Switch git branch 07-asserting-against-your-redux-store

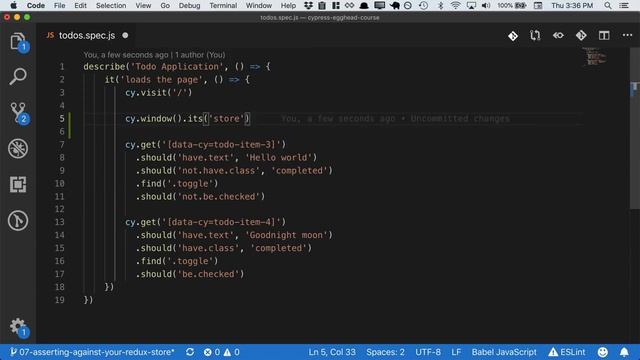tap(92, 352)
